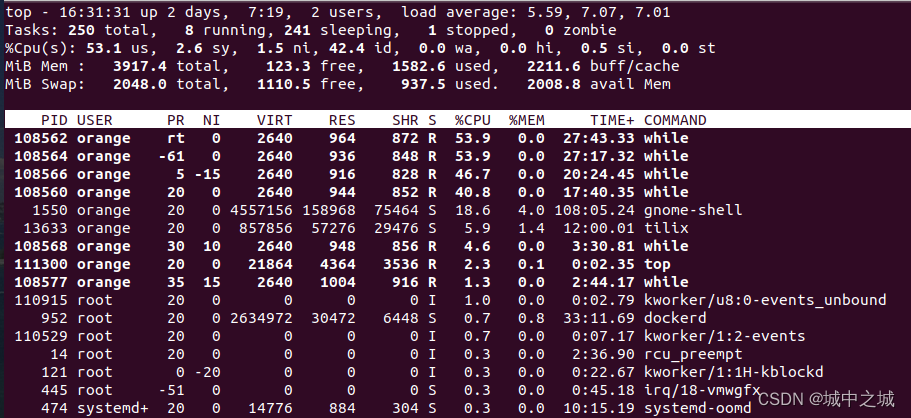Viewport: 911px width, 418px height.
Task: Click the COMMAND column header
Action: click(675, 120)
